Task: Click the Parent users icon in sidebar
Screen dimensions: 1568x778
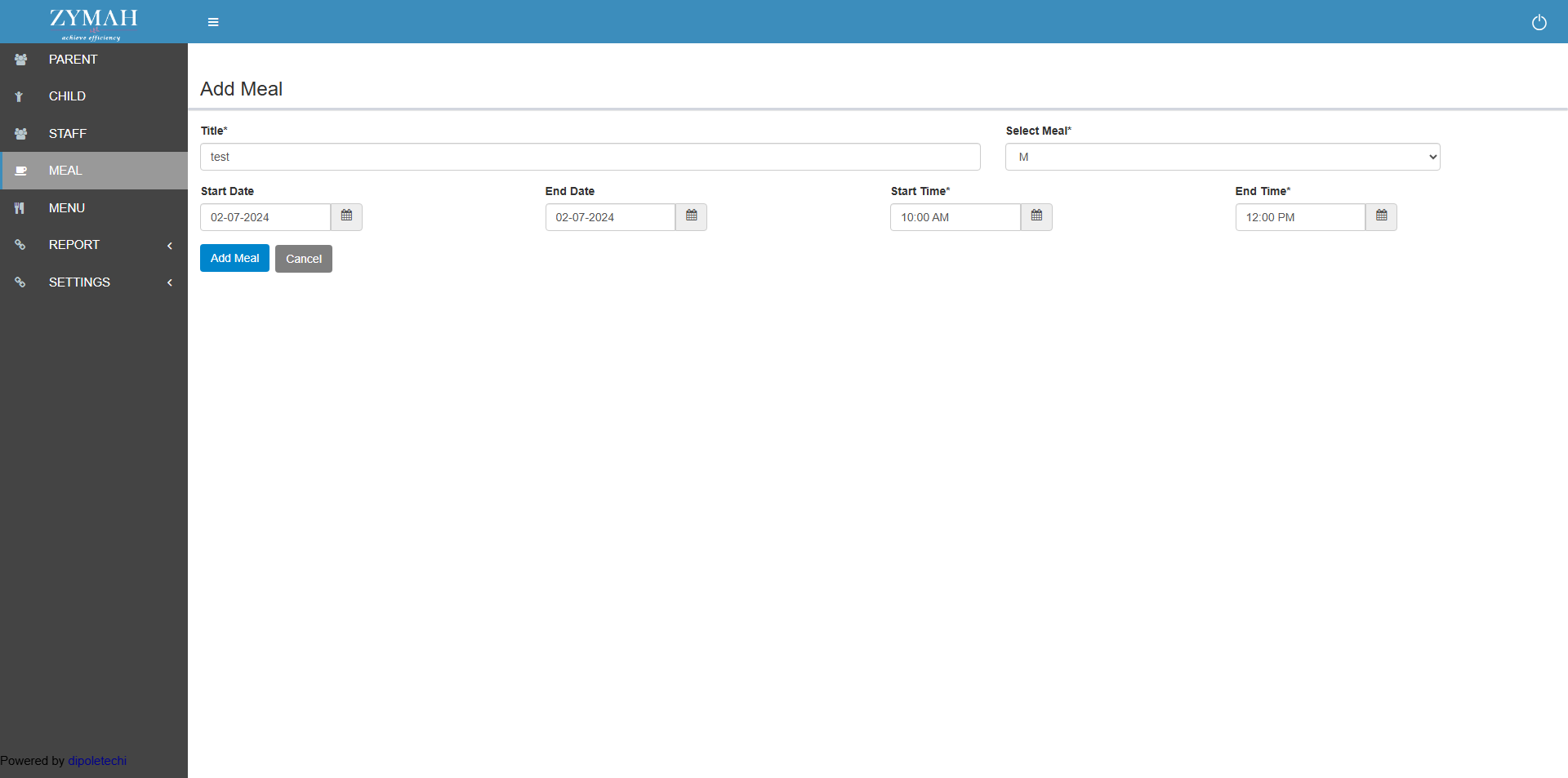Action: 20,60
